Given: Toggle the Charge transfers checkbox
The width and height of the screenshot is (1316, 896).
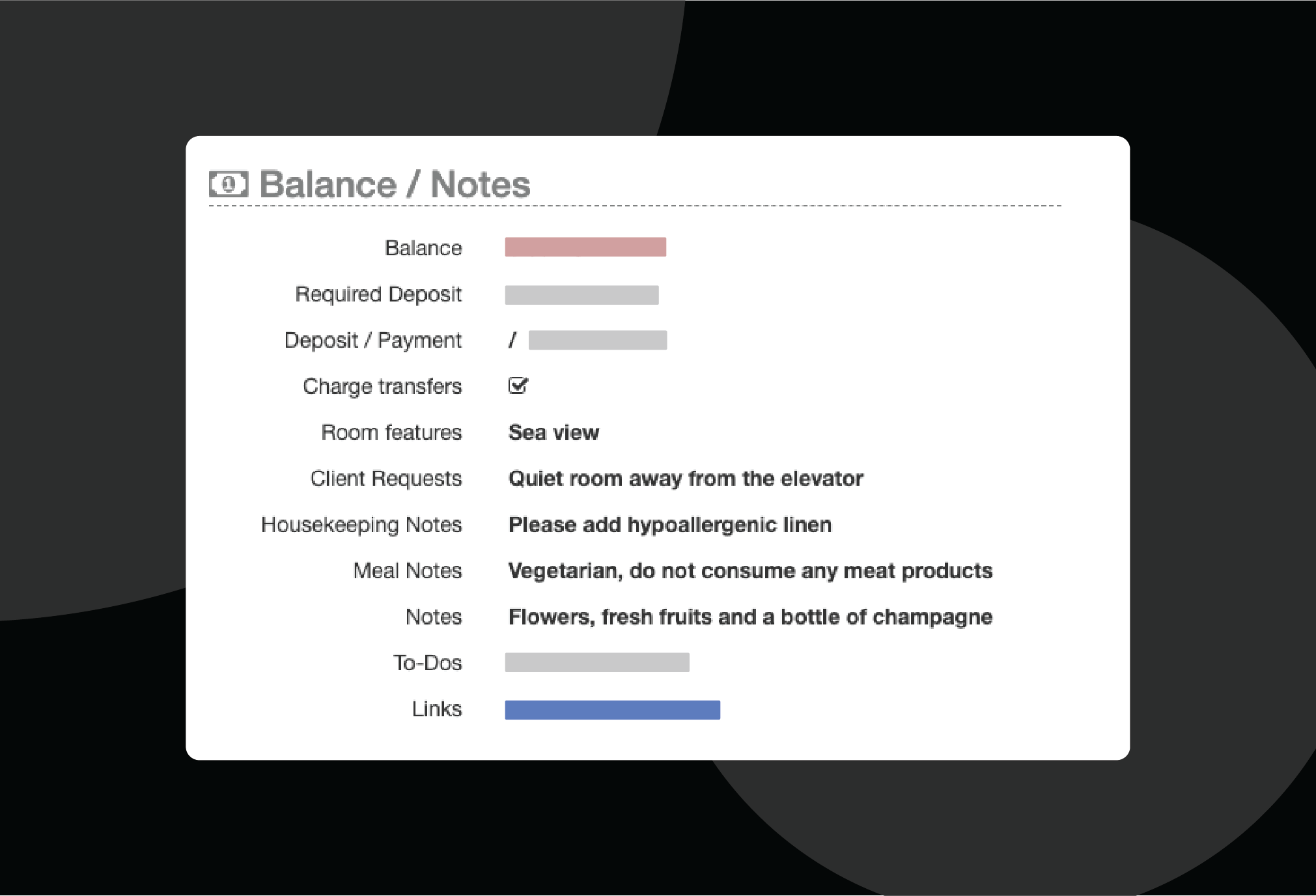Looking at the screenshot, I should coord(518,386).
